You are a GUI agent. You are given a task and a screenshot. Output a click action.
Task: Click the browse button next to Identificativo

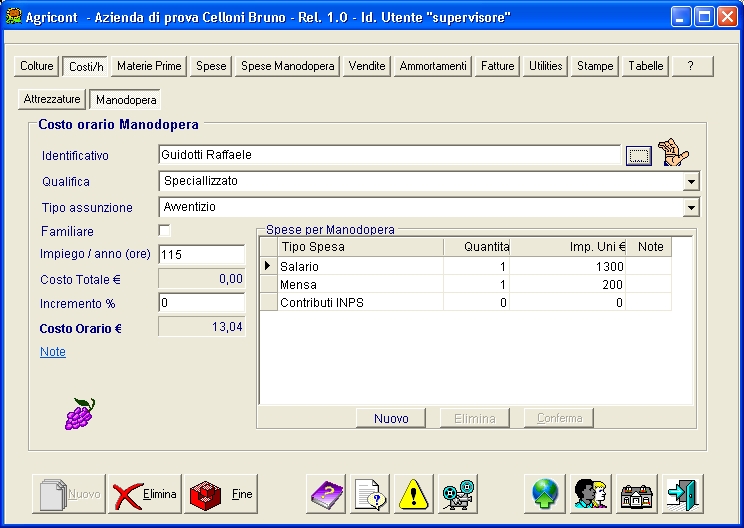pos(638,155)
